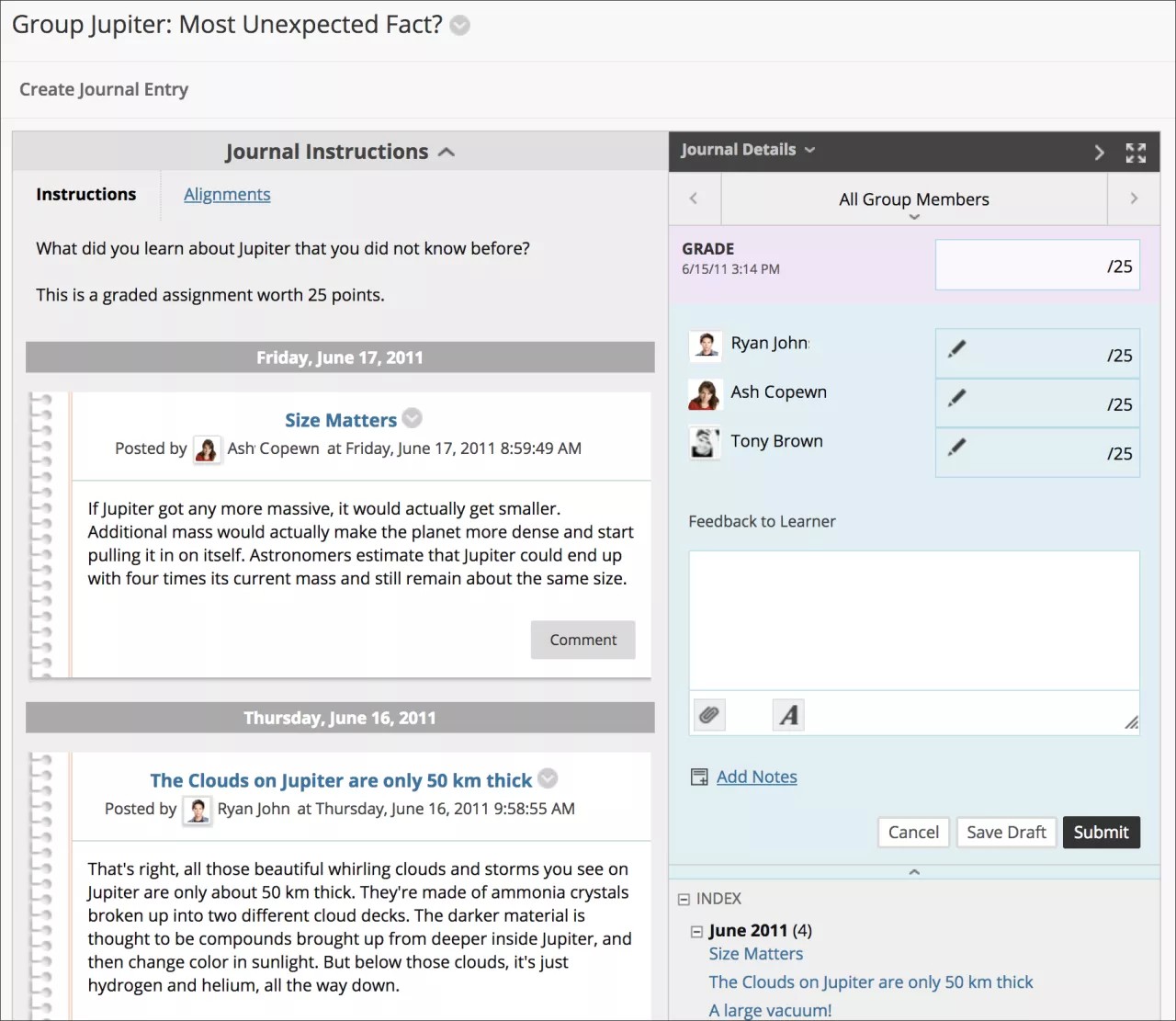The width and height of the screenshot is (1176, 1021).
Task: Collapse the June 2011 index group
Action: (695, 931)
